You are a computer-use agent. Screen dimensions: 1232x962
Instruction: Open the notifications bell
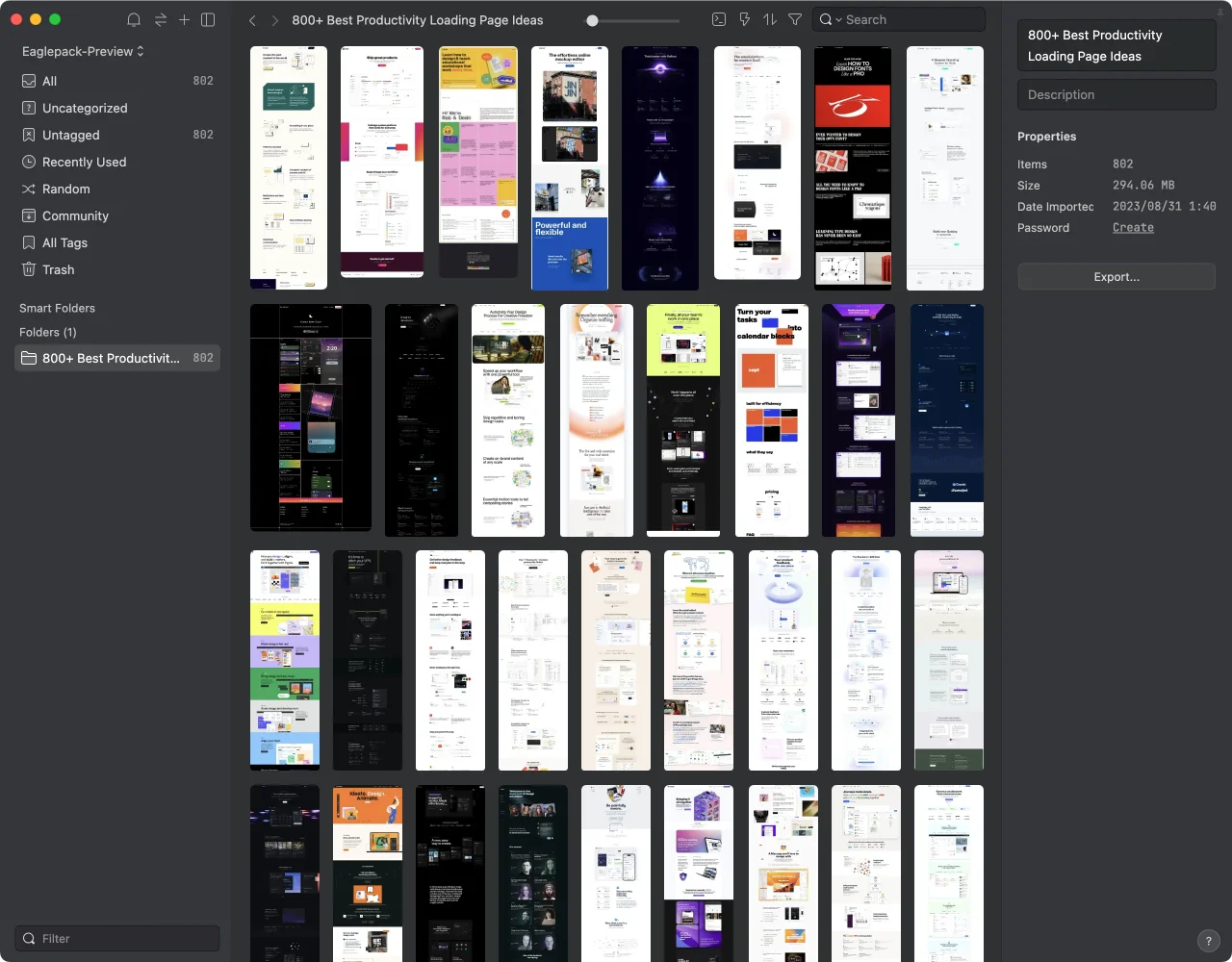tap(134, 20)
